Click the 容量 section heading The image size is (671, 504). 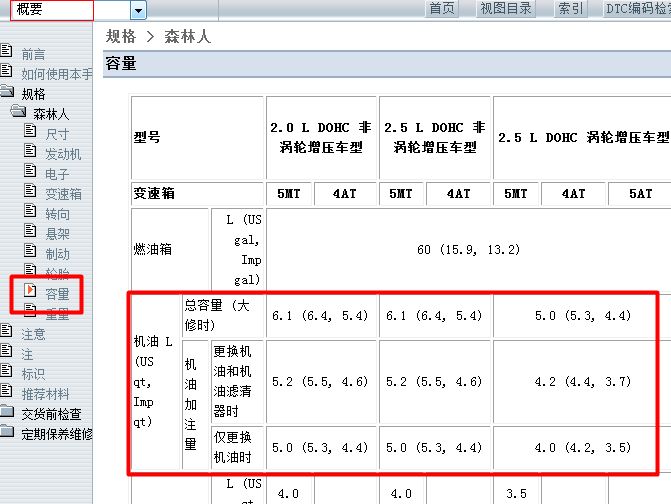121,64
